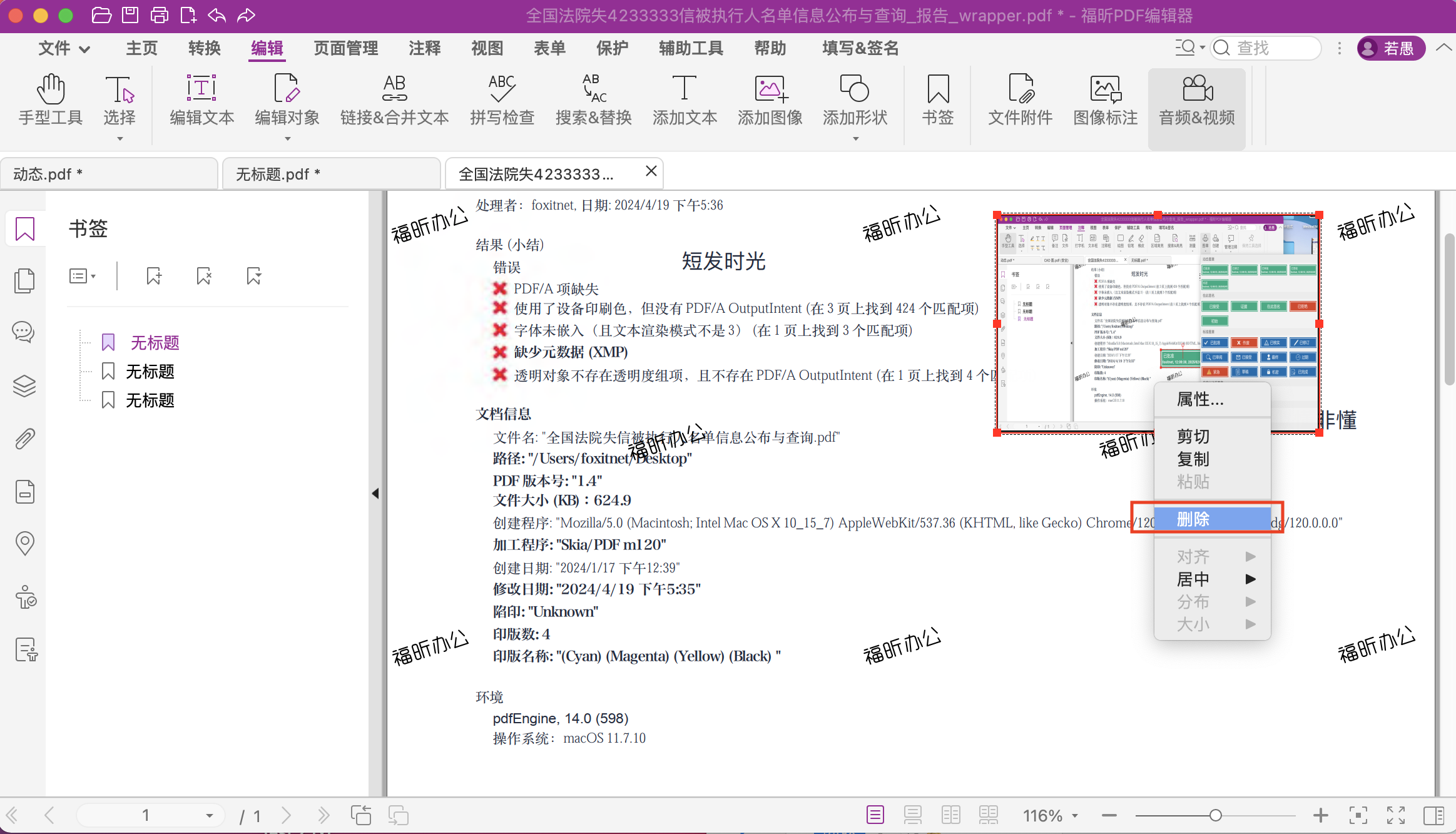This screenshot has height=834, width=1456.
Task: Toggle the right side panel button
Action: click(x=1433, y=815)
